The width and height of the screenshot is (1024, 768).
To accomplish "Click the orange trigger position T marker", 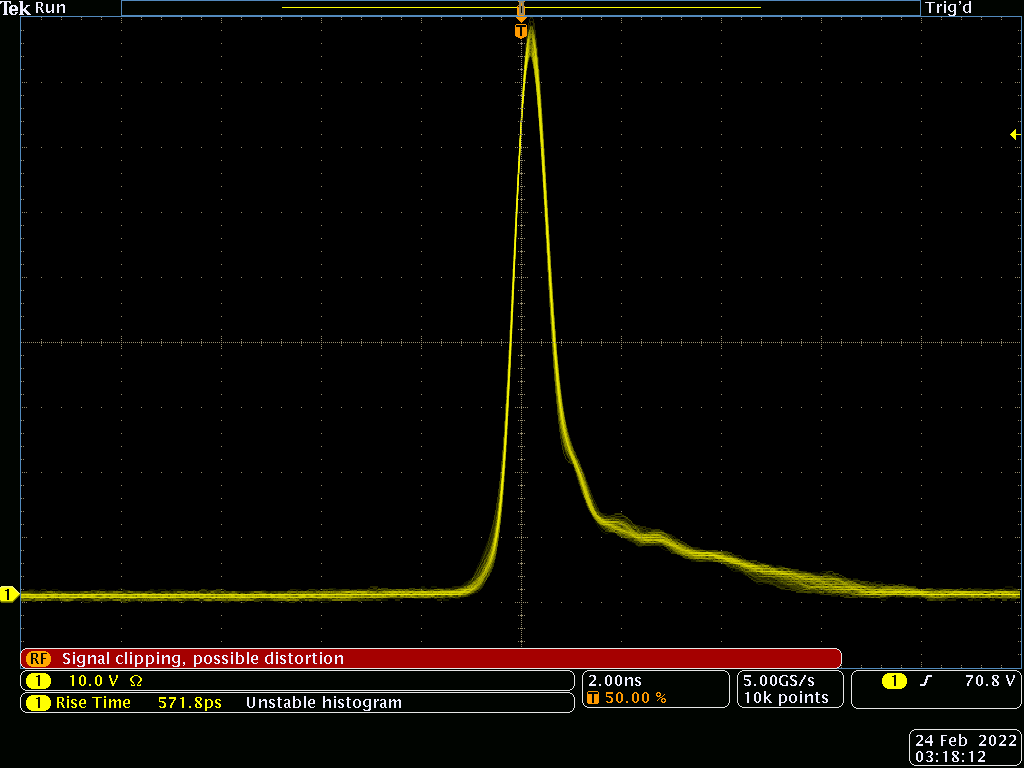I will [520, 31].
